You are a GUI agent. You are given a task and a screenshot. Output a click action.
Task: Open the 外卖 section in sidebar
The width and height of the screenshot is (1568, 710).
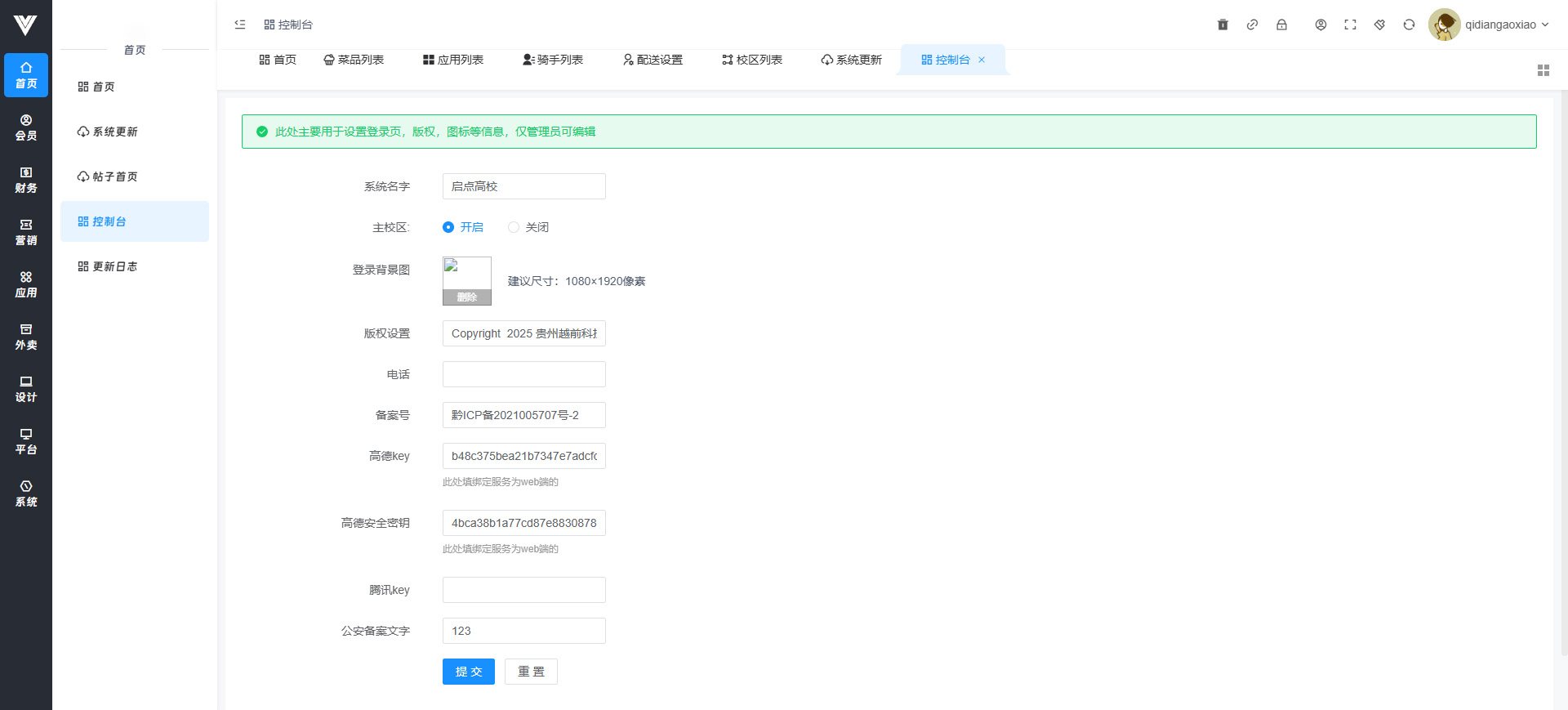point(26,337)
